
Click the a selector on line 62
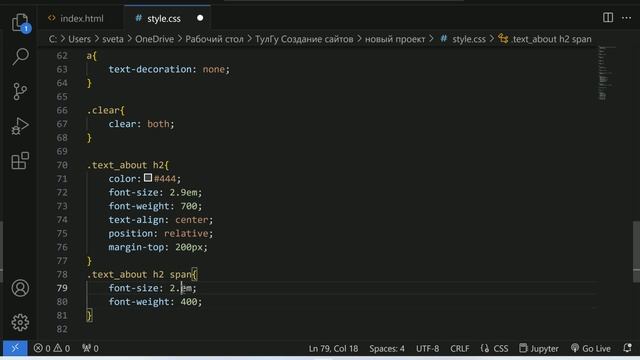(89, 56)
